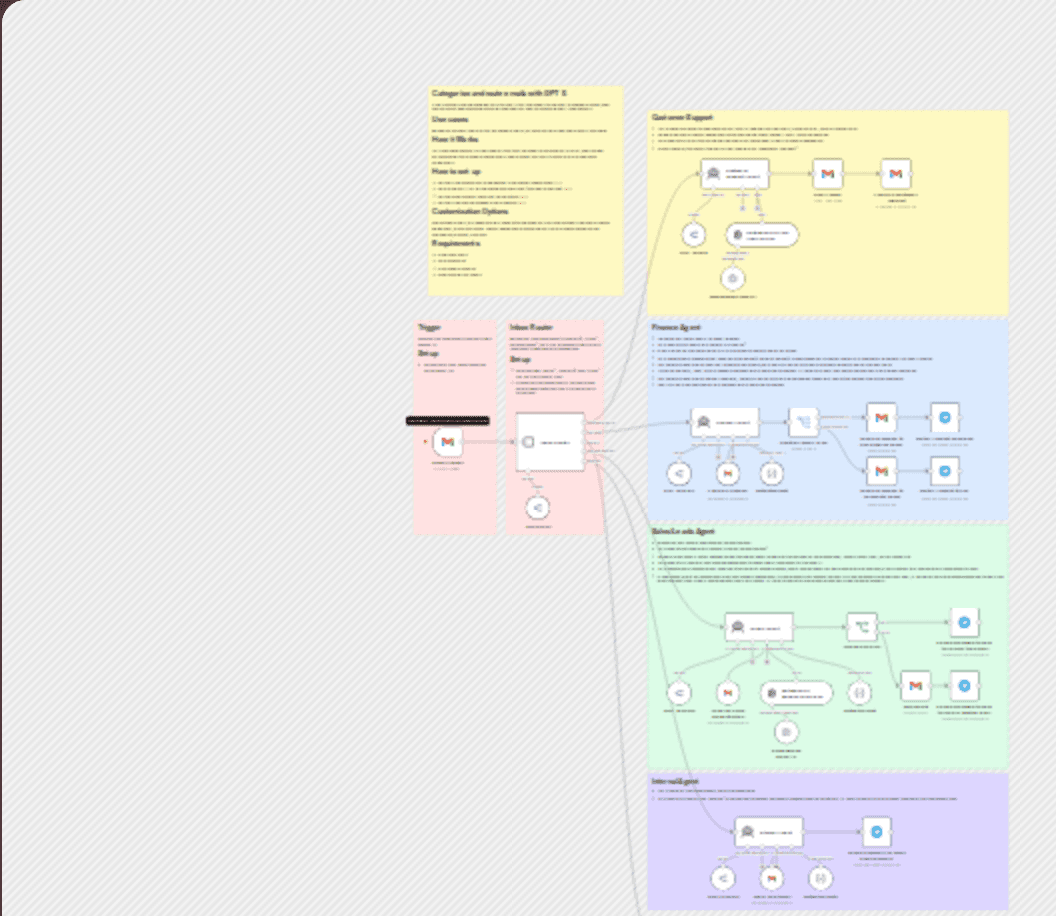
Task: Select the last Gmail node in Customer Support flow
Action: (896, 174)
